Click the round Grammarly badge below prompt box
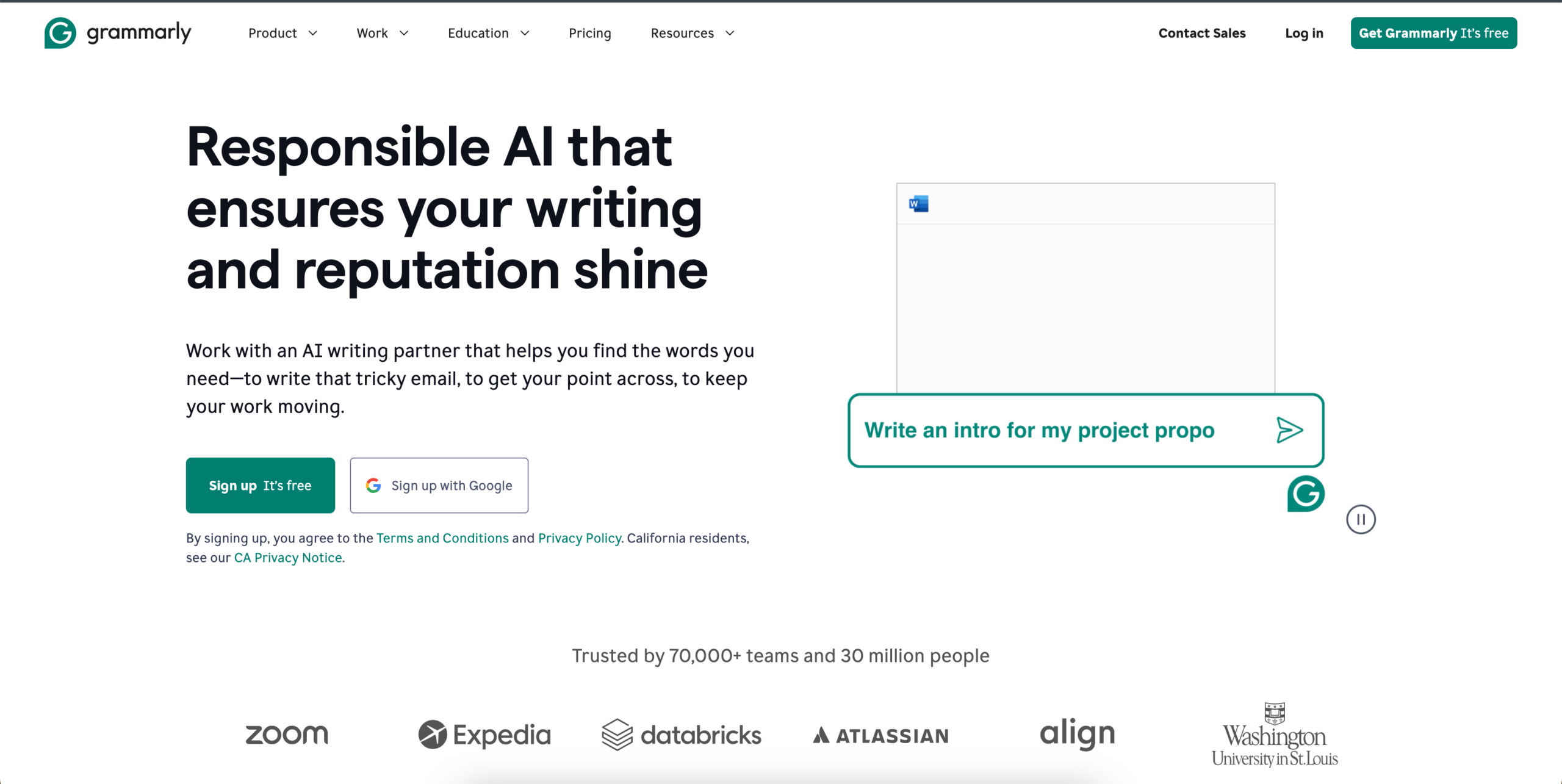1562x784 pixels. point(1306,494)
